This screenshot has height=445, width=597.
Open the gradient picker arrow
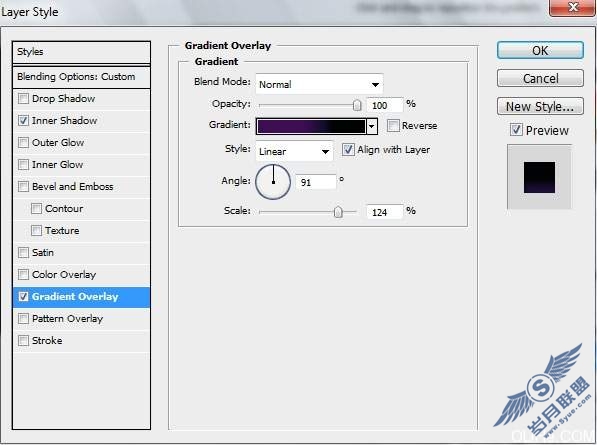pyautogui.click(x=372, y=126)
